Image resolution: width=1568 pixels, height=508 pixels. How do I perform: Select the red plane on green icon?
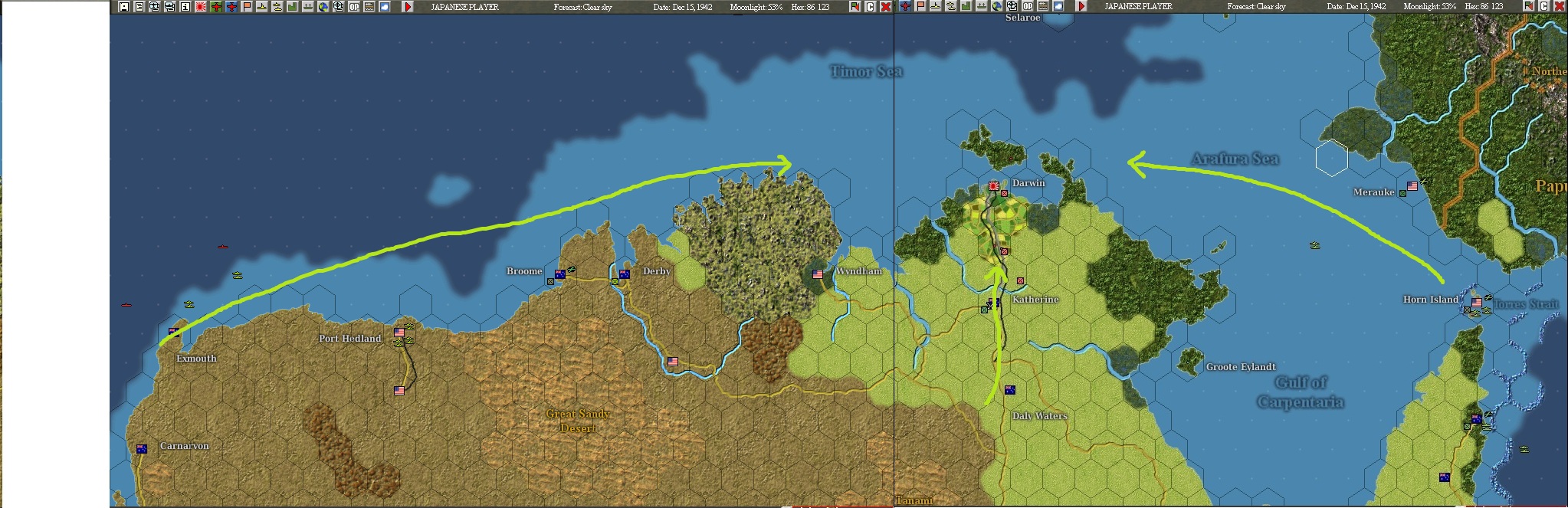[x=216, y=7]
